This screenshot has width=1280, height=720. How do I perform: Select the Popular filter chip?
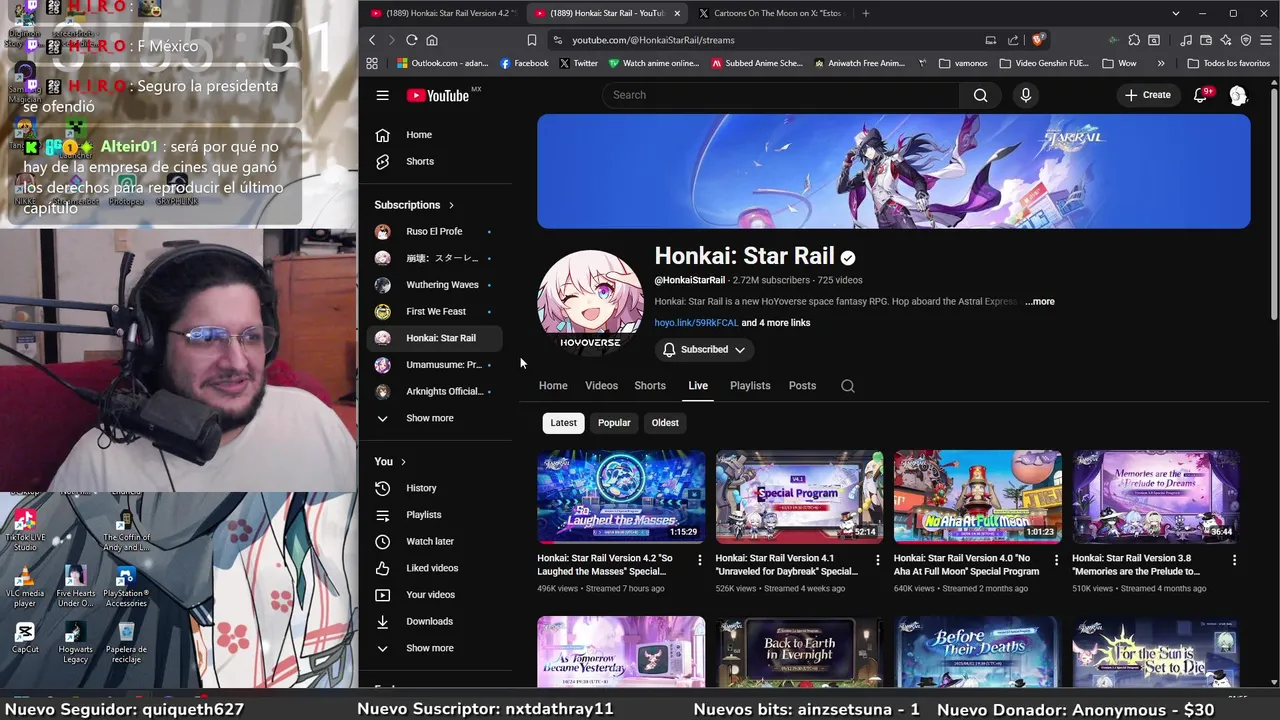tap(614, 423)
